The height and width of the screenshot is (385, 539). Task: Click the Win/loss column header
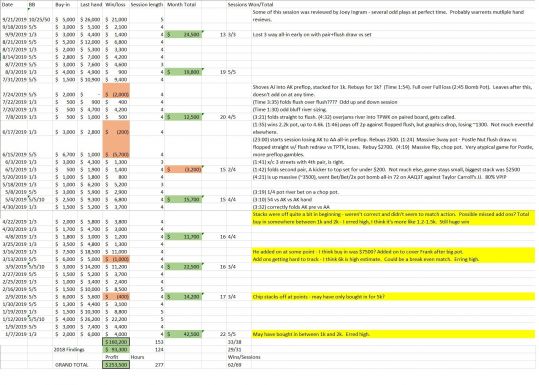coord(116,5)
